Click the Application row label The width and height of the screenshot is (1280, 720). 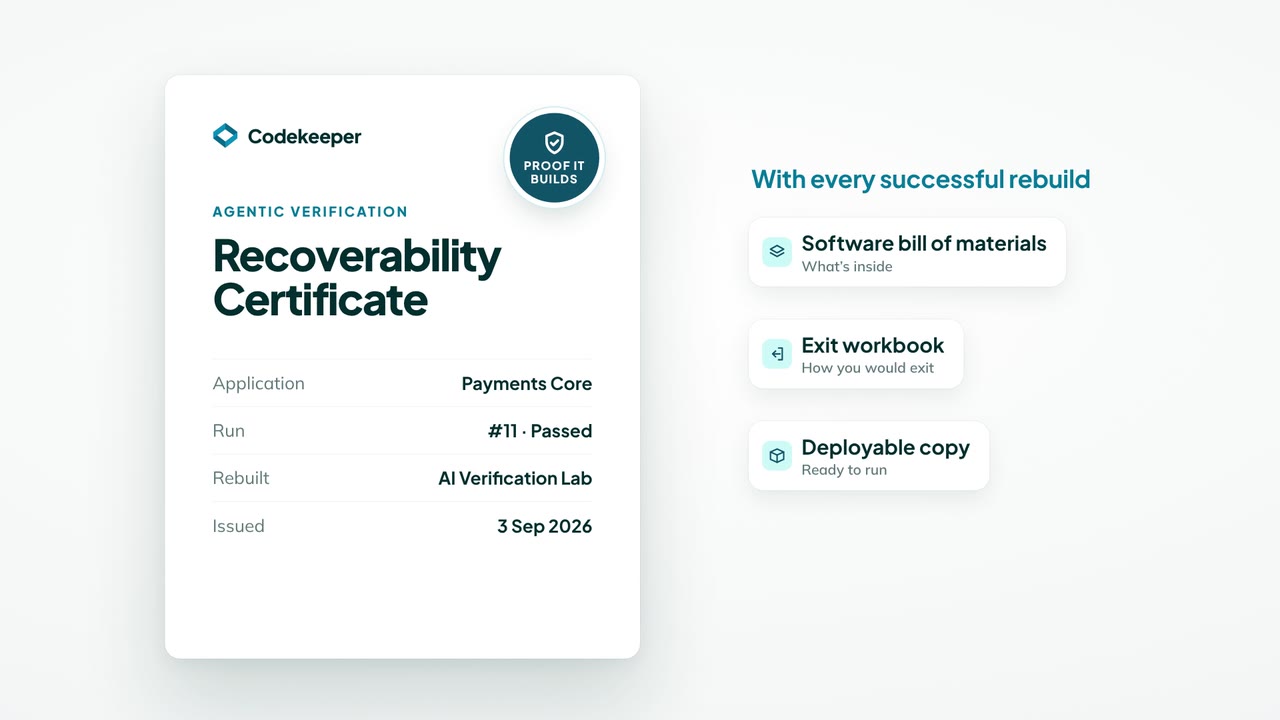pos(259,383)
